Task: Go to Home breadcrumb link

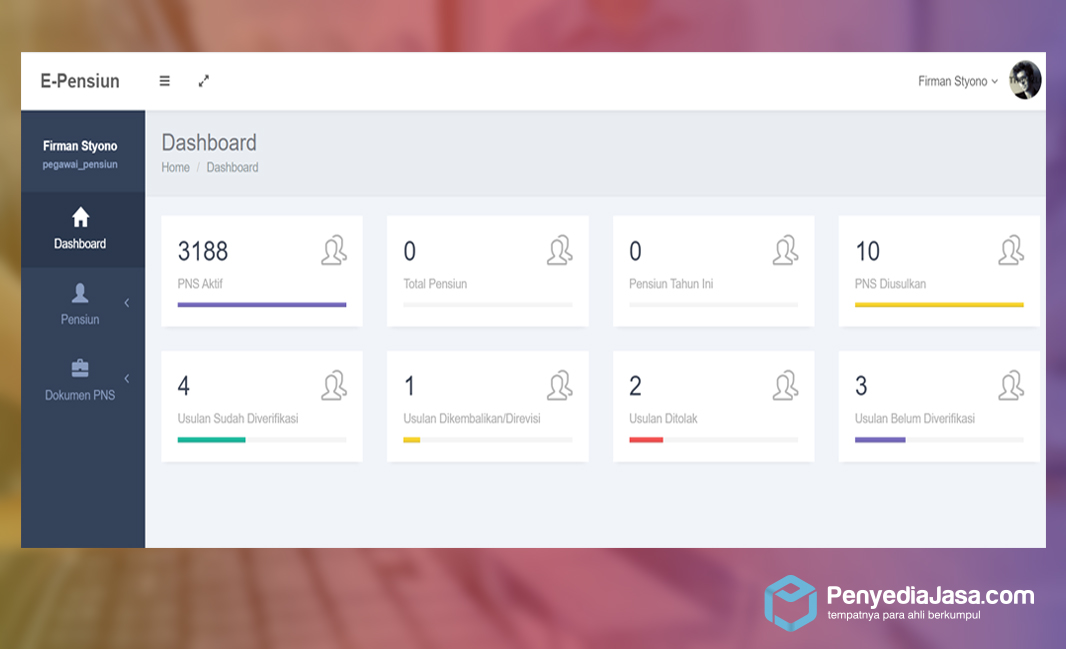Action: [175, 167]
